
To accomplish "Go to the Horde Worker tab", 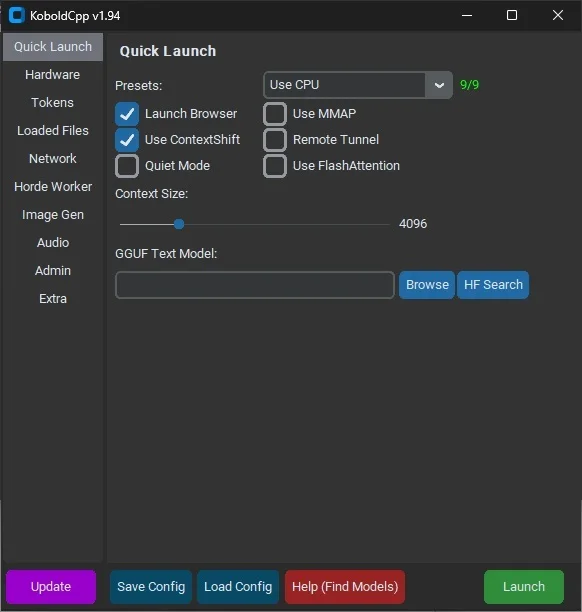I will point(53,187).
